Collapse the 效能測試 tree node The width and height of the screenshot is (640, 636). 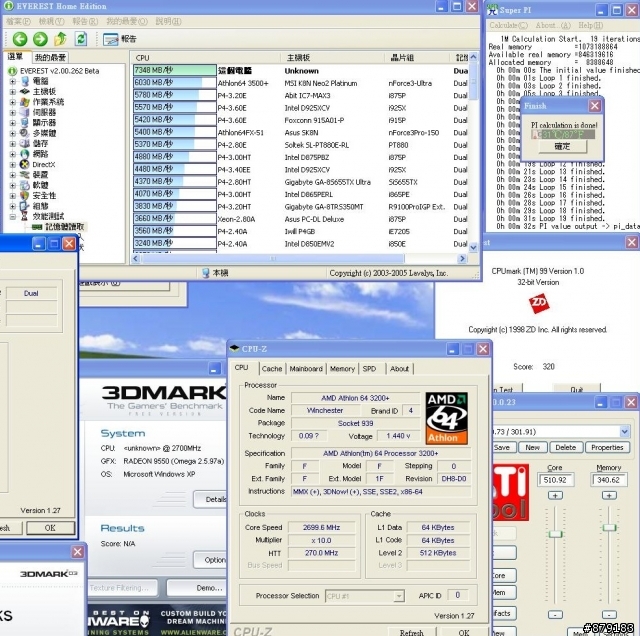(x=12, y=216)
